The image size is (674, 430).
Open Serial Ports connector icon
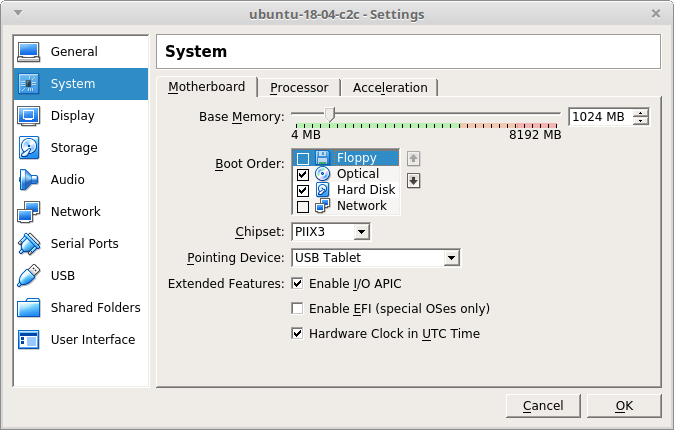pos(29,244)
